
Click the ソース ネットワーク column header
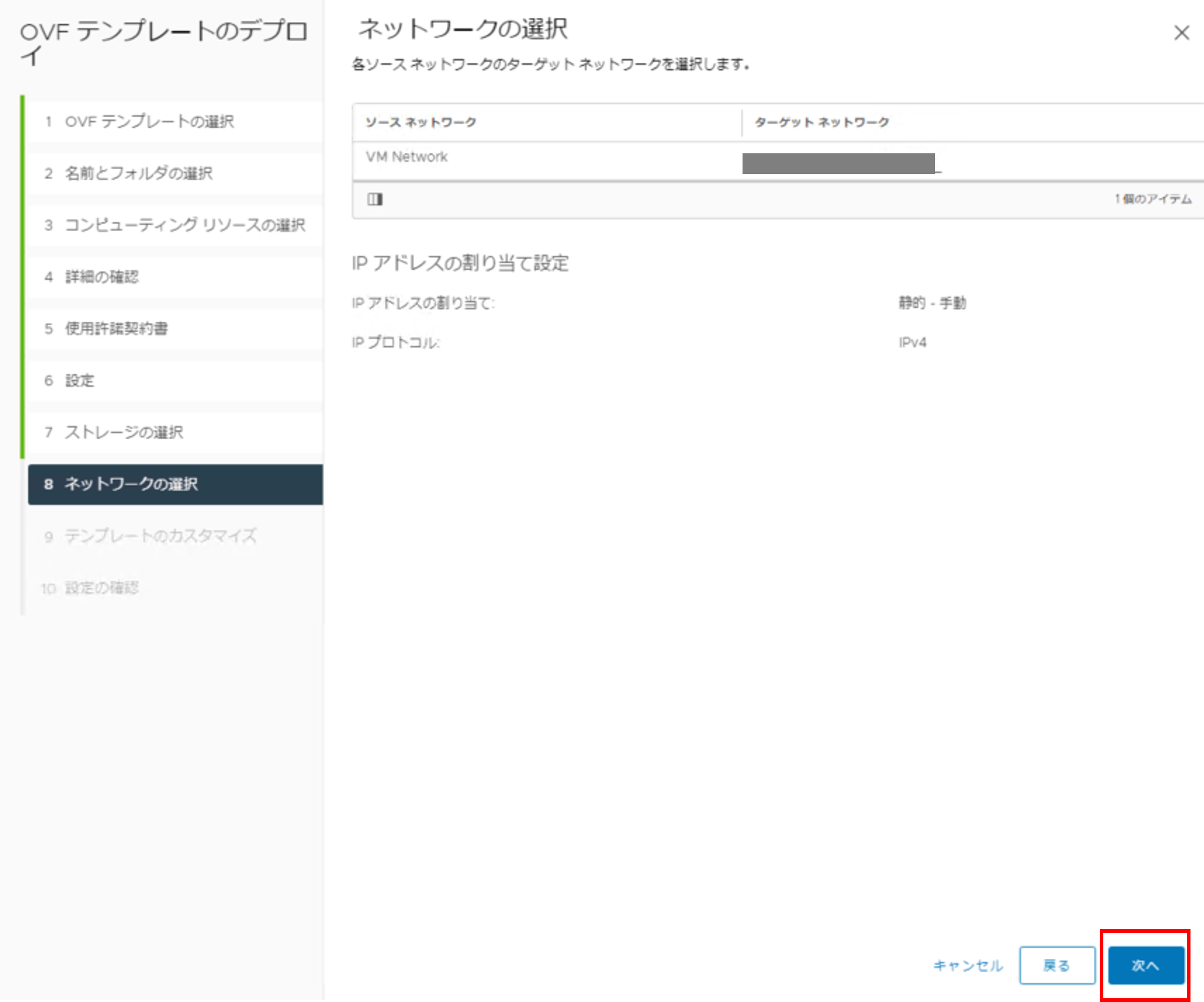421,122
